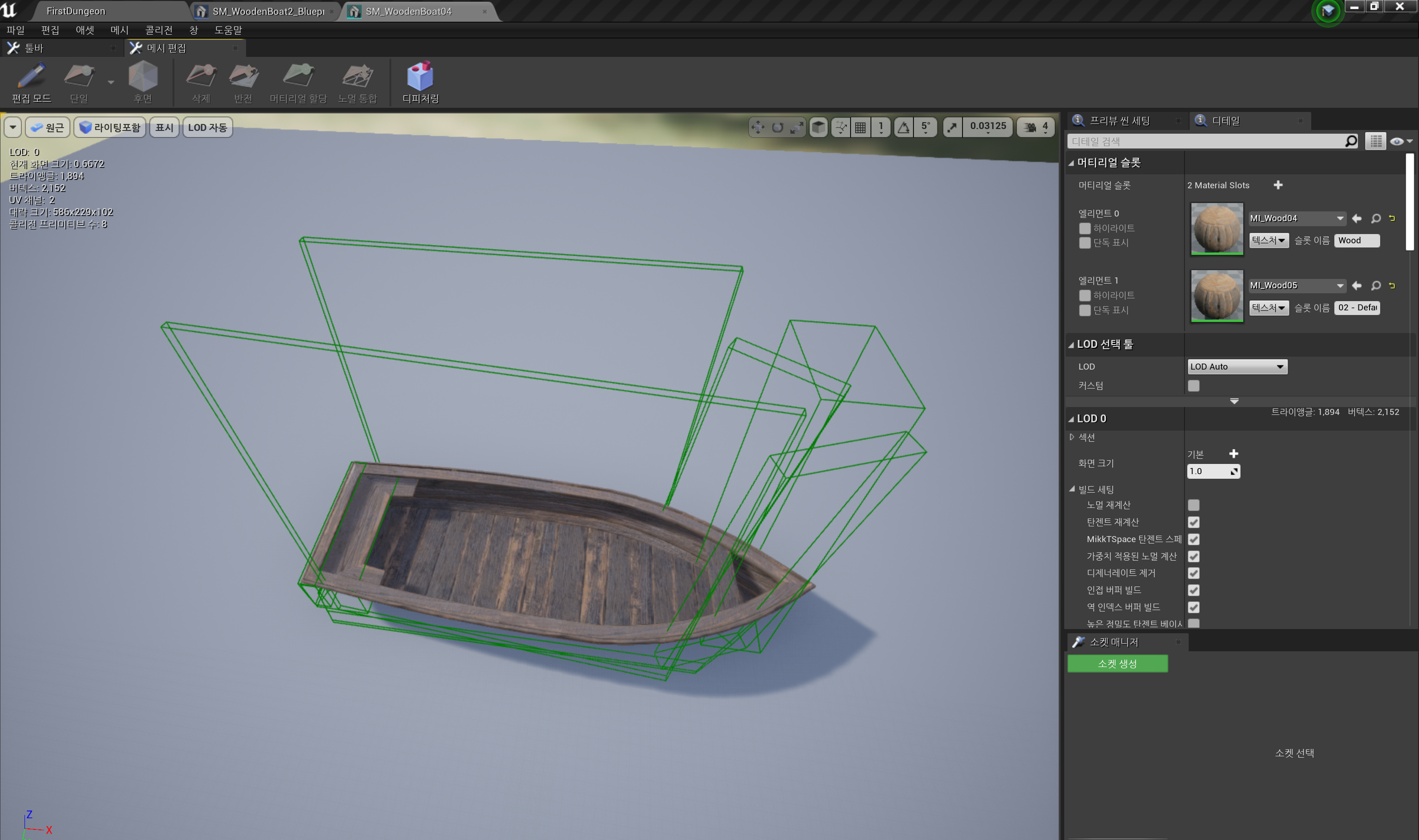Viewport: 1419px width, 840px height.
Task: Open the 텍스처 dropdown for 엘리먼트 1
Action: pos(1268,308)
